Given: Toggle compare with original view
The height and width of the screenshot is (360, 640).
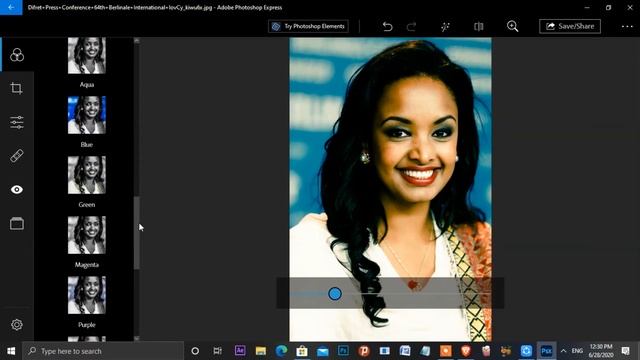Looking at the screenshot, I should pos(479,27).
